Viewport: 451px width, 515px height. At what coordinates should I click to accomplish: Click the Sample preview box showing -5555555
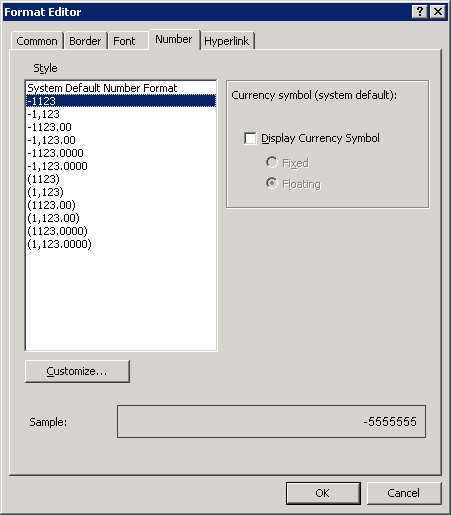[x=271, y=422]
